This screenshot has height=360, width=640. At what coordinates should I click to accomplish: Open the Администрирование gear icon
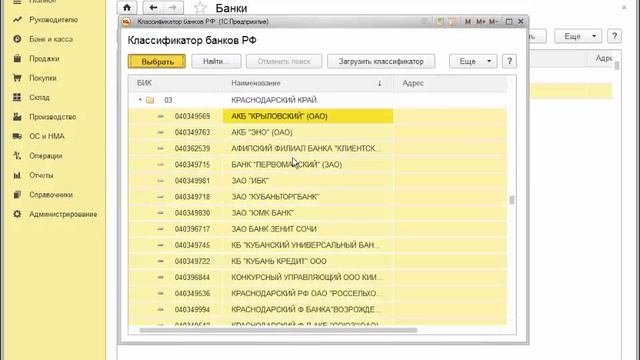17,214
